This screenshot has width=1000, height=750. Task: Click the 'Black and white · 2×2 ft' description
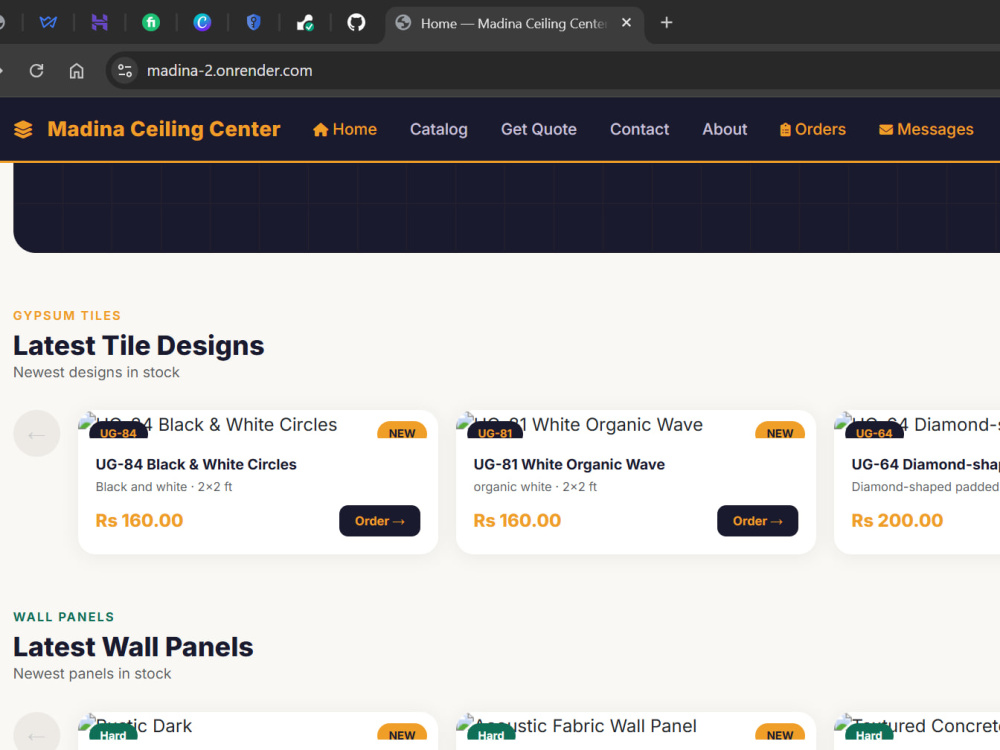(x=164, y=487)
